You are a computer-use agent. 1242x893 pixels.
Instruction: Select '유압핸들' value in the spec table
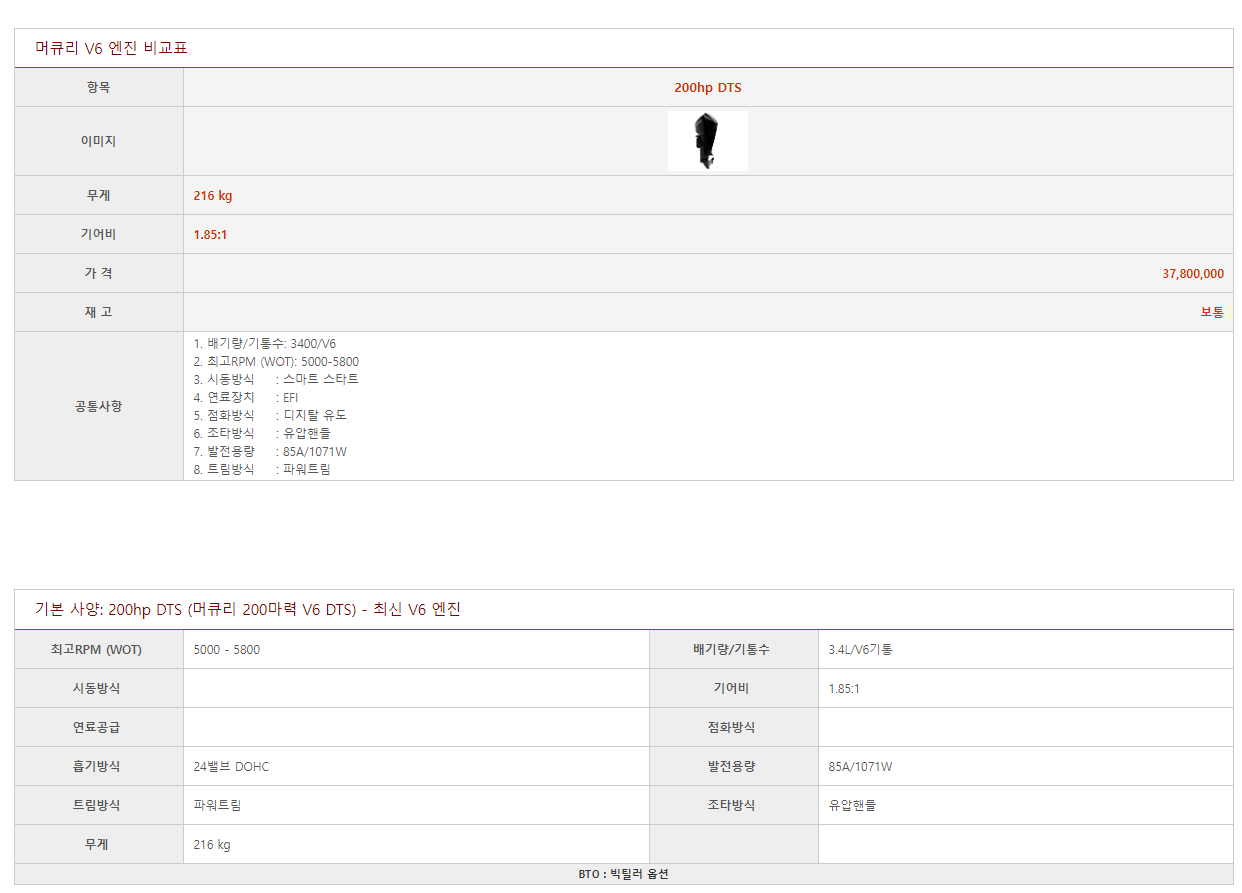point(852,806)
